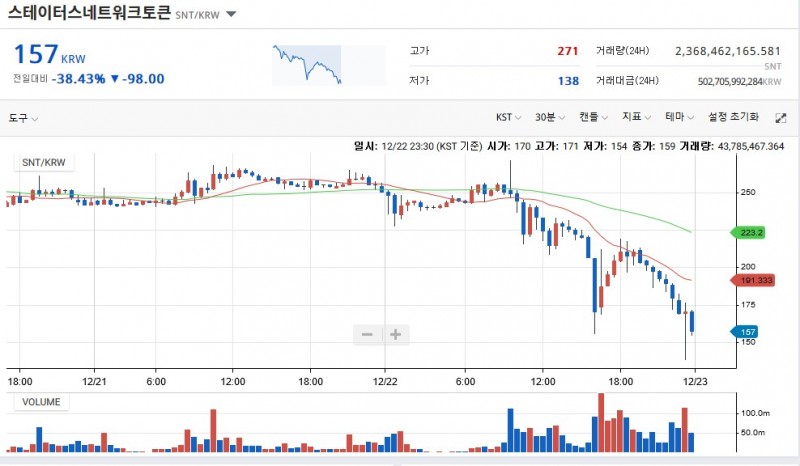Zoom out chart with minus button

tap(367, 334)
